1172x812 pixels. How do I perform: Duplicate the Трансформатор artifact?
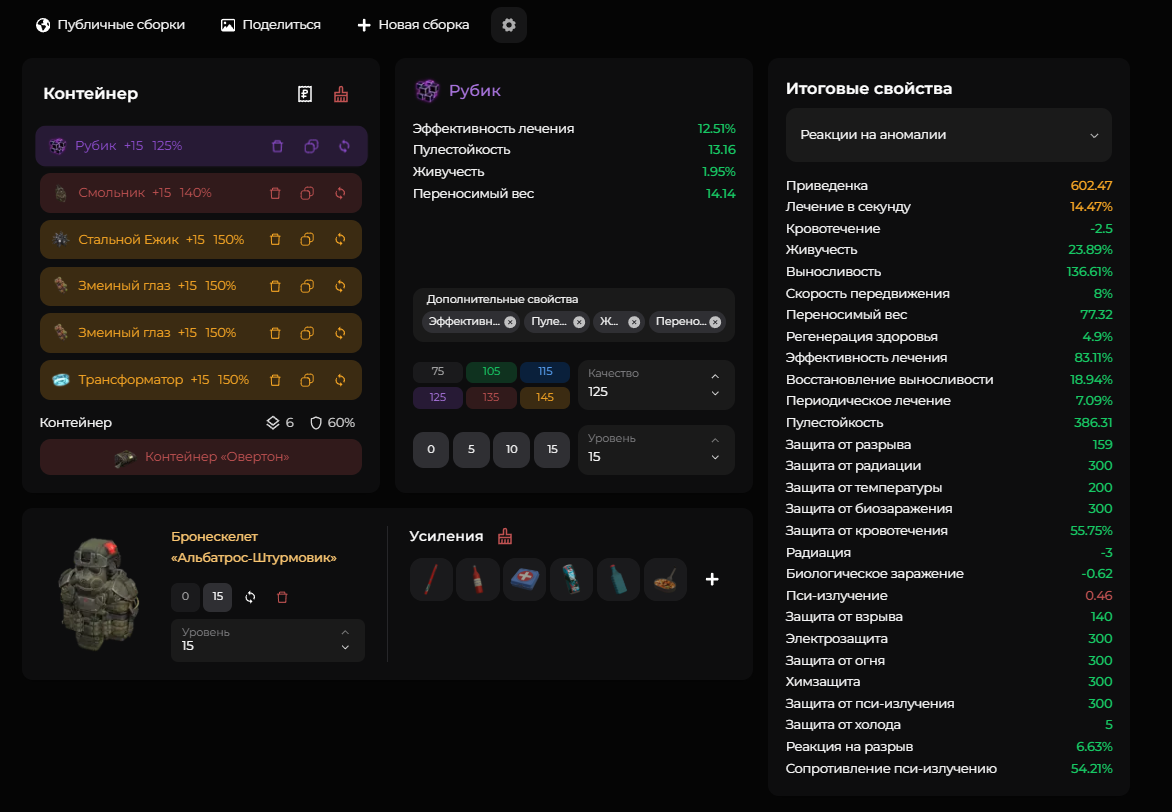pos(307,380)
